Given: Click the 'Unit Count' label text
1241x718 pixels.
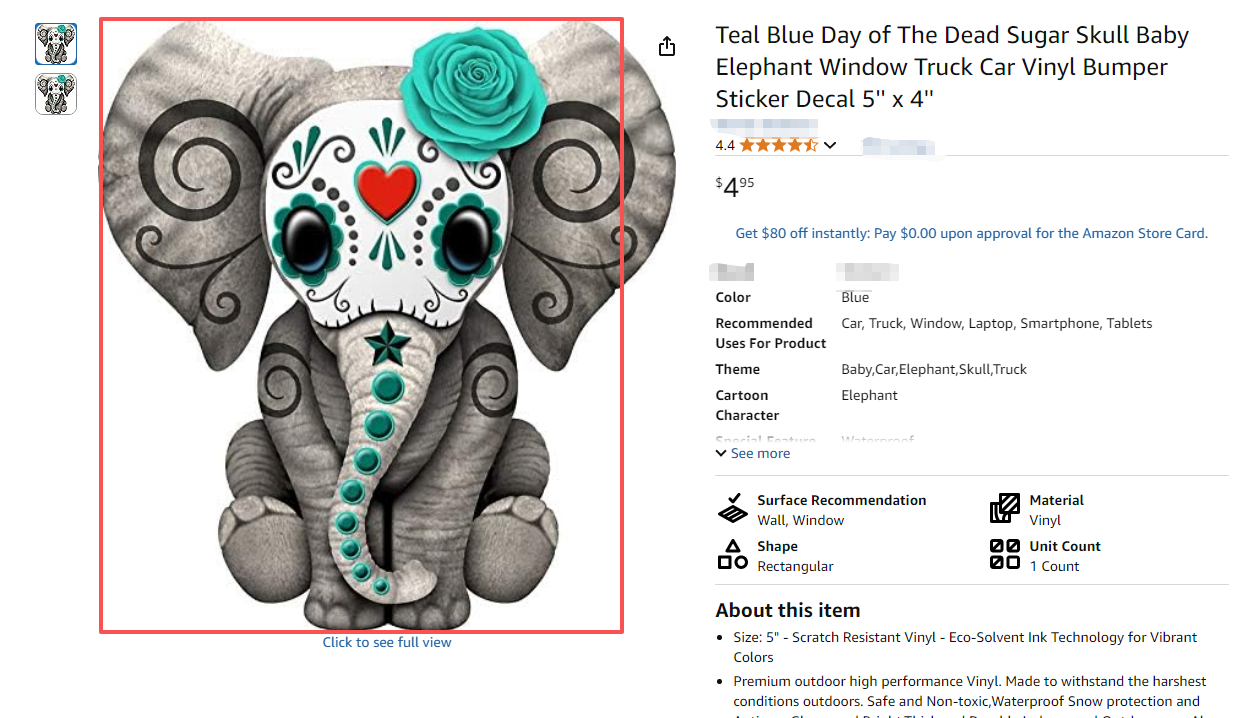Looking at the screenshot, I should click(x=1065, y=546).
